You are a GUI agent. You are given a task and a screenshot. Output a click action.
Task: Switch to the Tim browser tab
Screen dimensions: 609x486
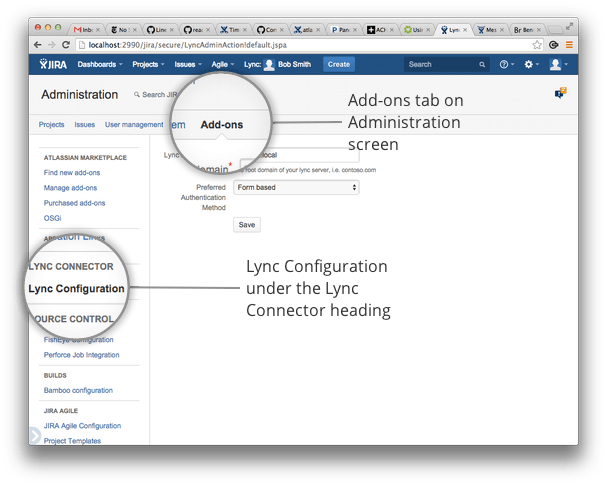[233, 30]
